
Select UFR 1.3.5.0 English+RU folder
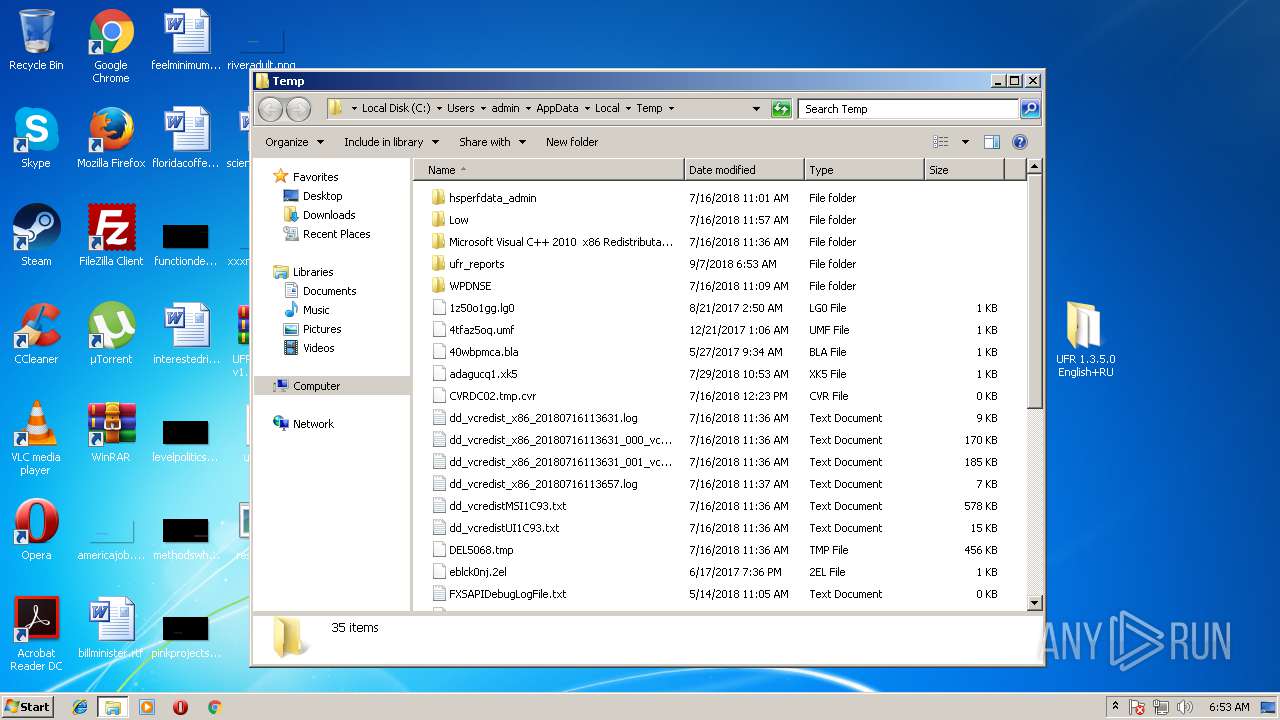(1085, 340)
